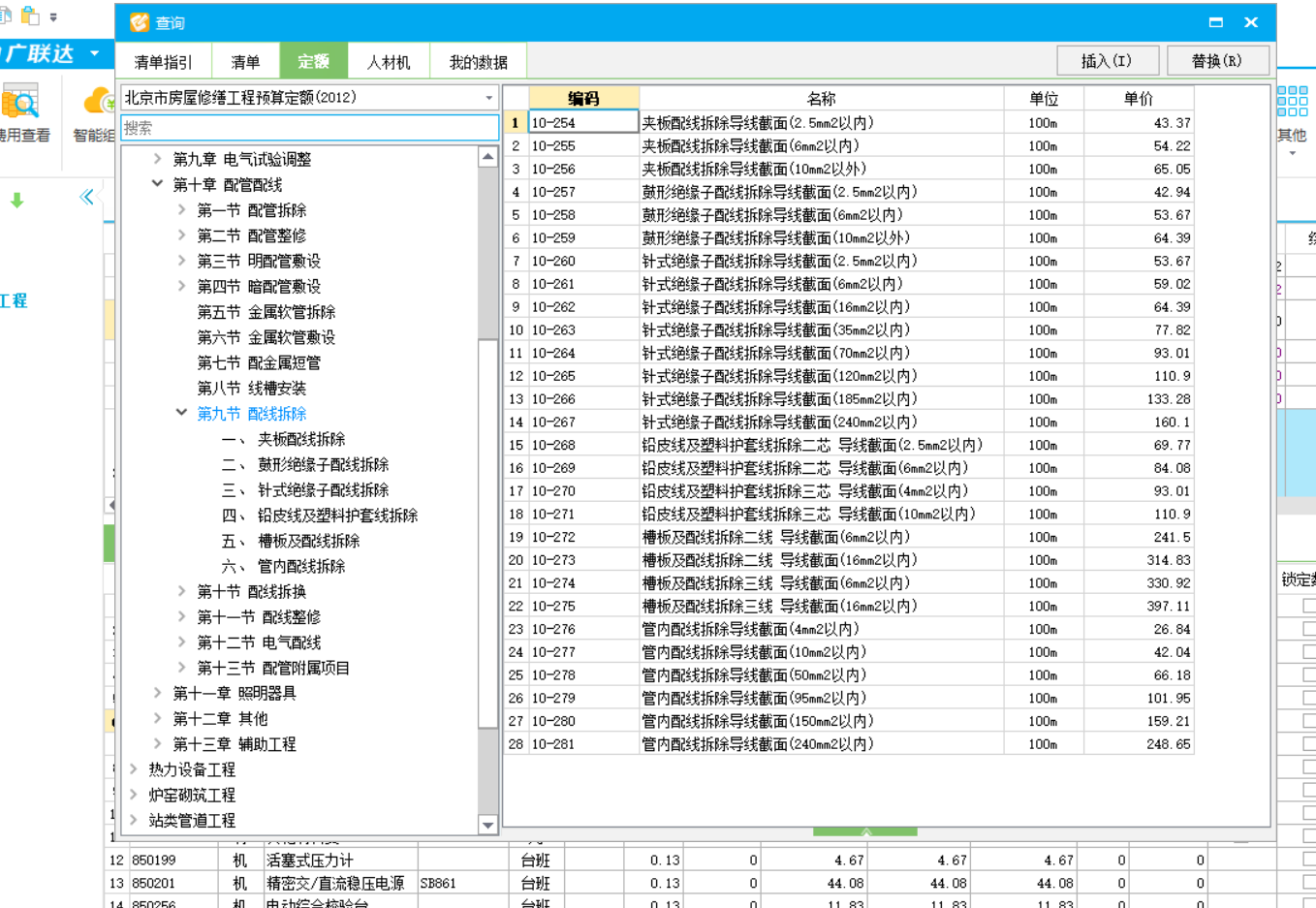
Task: Select 第十二章 其他 item
Action: [x=220, y=718]
